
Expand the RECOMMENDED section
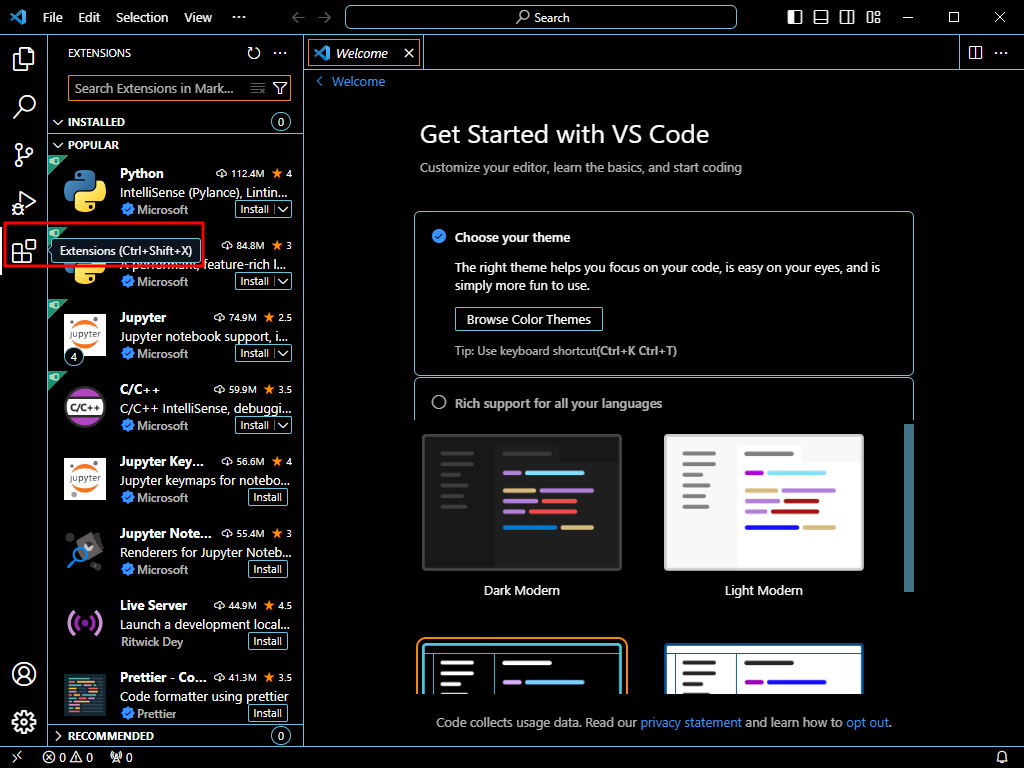(x=58, y=736)
